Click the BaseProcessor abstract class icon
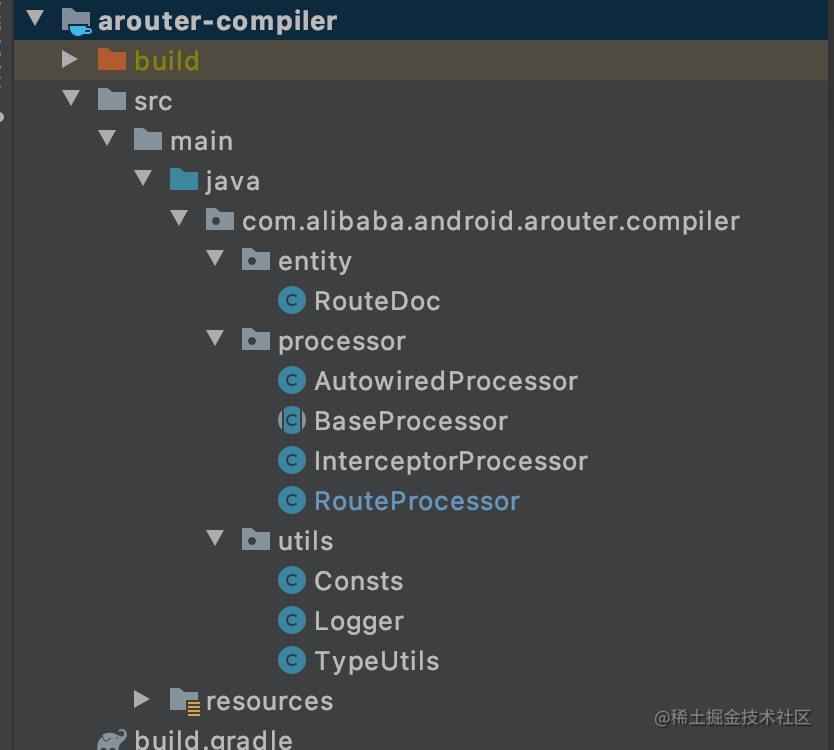 (x=292, y=420)
